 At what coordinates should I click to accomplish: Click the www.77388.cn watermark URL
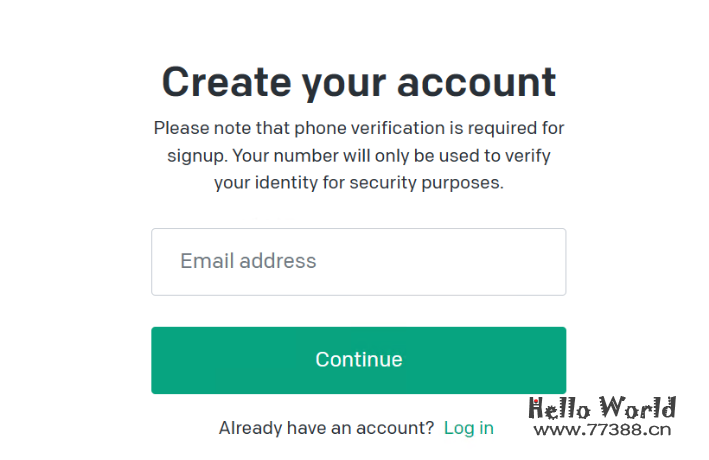point(602,431)
